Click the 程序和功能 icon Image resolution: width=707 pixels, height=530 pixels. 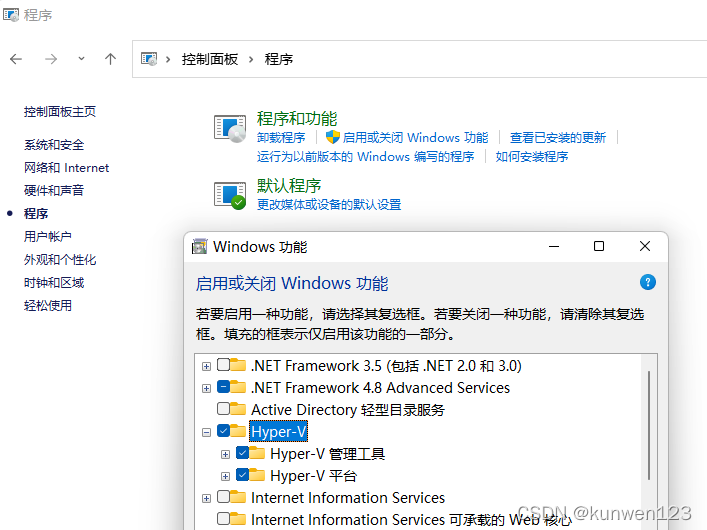230,129
